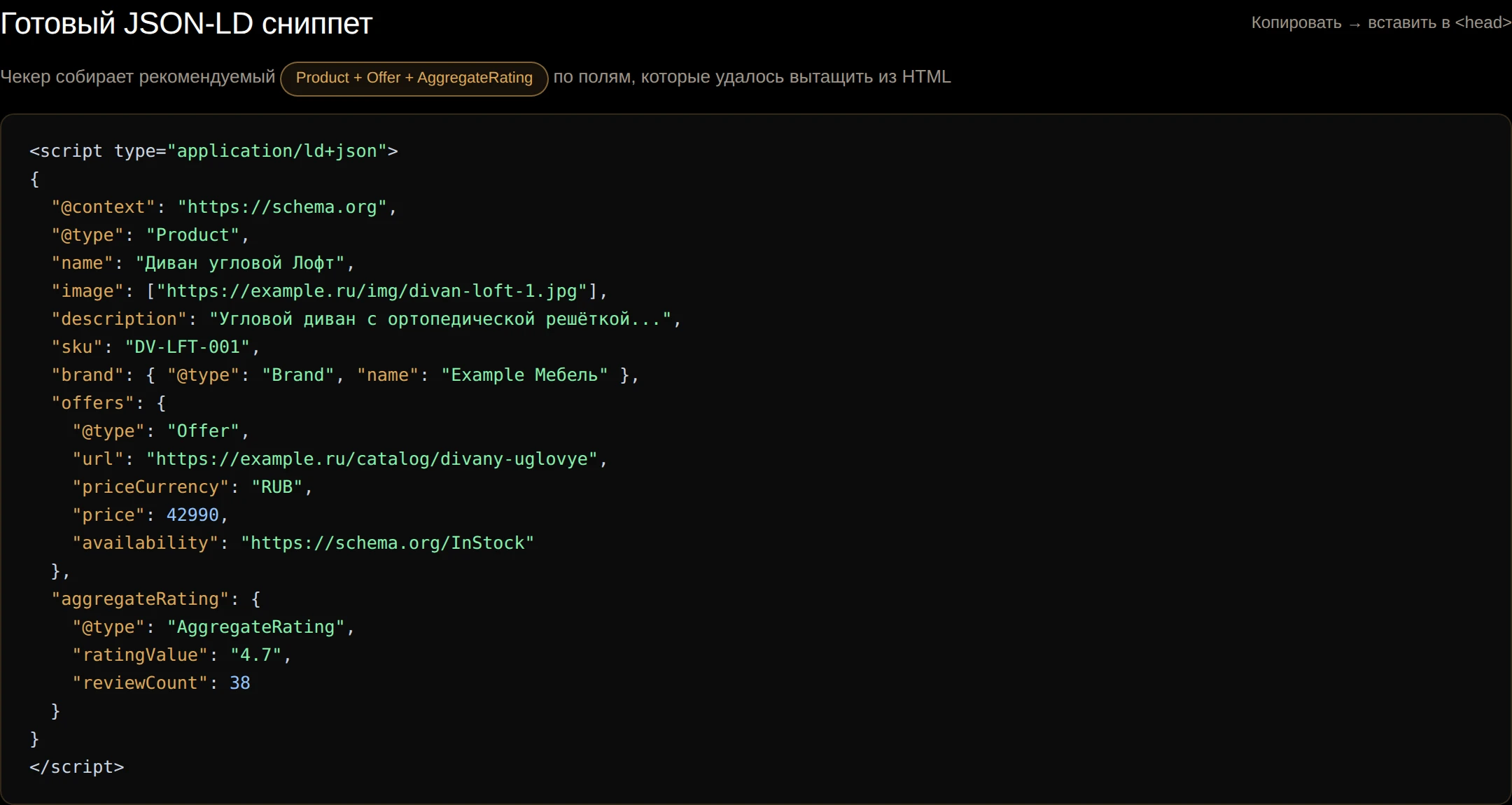The width and height of the screenshot is (1512, 805).
Task: Click the 'Копировать → вставить в <head>' hint
Action: (1381, 22)
